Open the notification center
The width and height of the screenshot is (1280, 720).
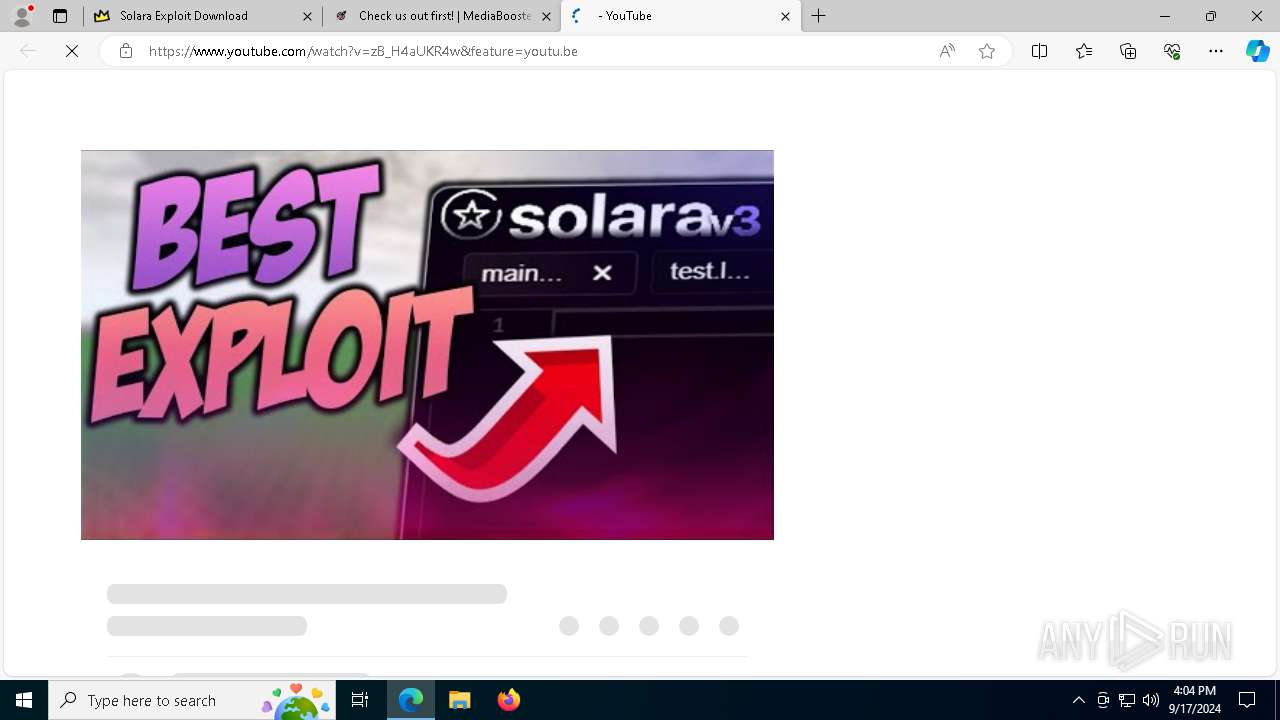pos(1247,700)
